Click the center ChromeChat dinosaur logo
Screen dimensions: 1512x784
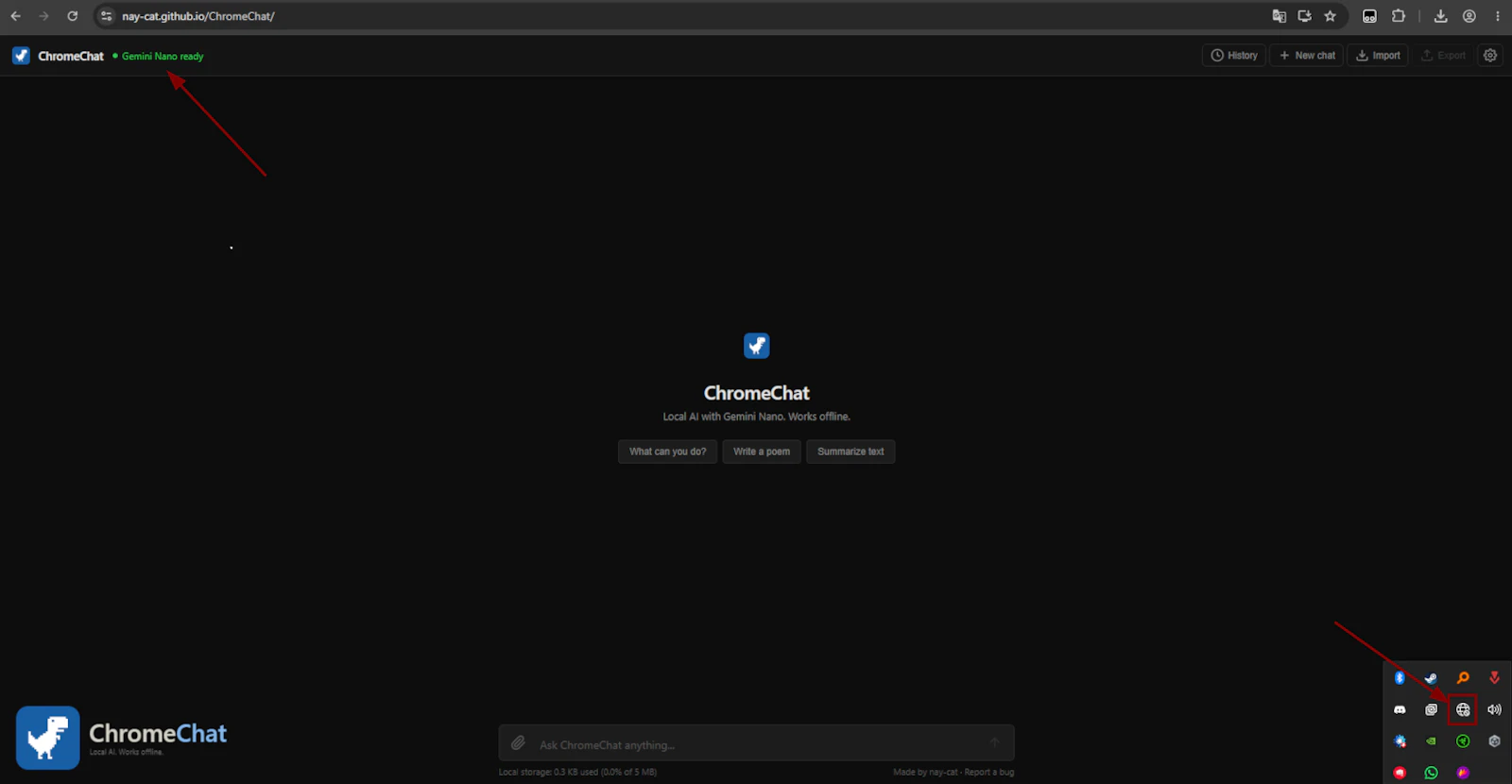(x=757, y=346)
